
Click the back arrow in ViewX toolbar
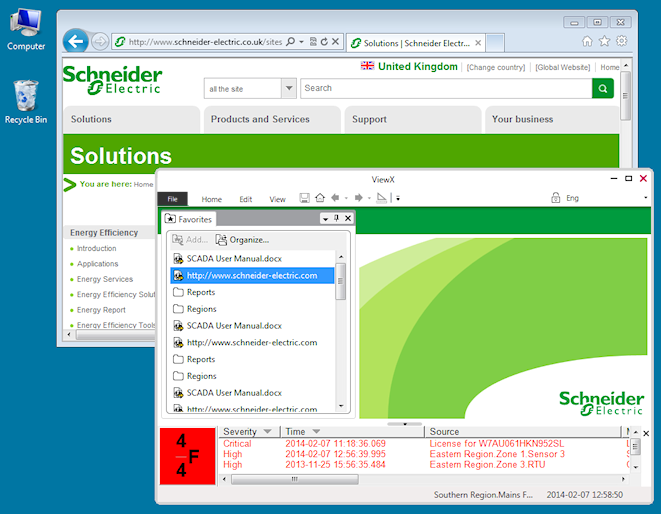[x=334, y=198]
